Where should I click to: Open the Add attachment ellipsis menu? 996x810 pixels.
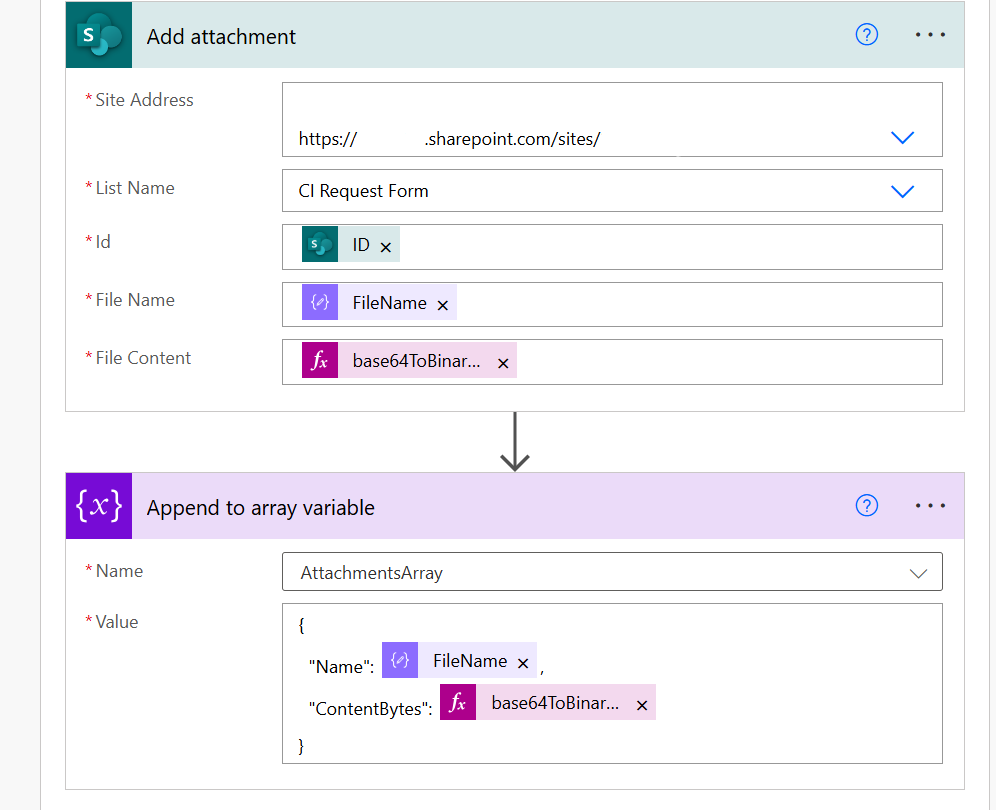[930, 34]
